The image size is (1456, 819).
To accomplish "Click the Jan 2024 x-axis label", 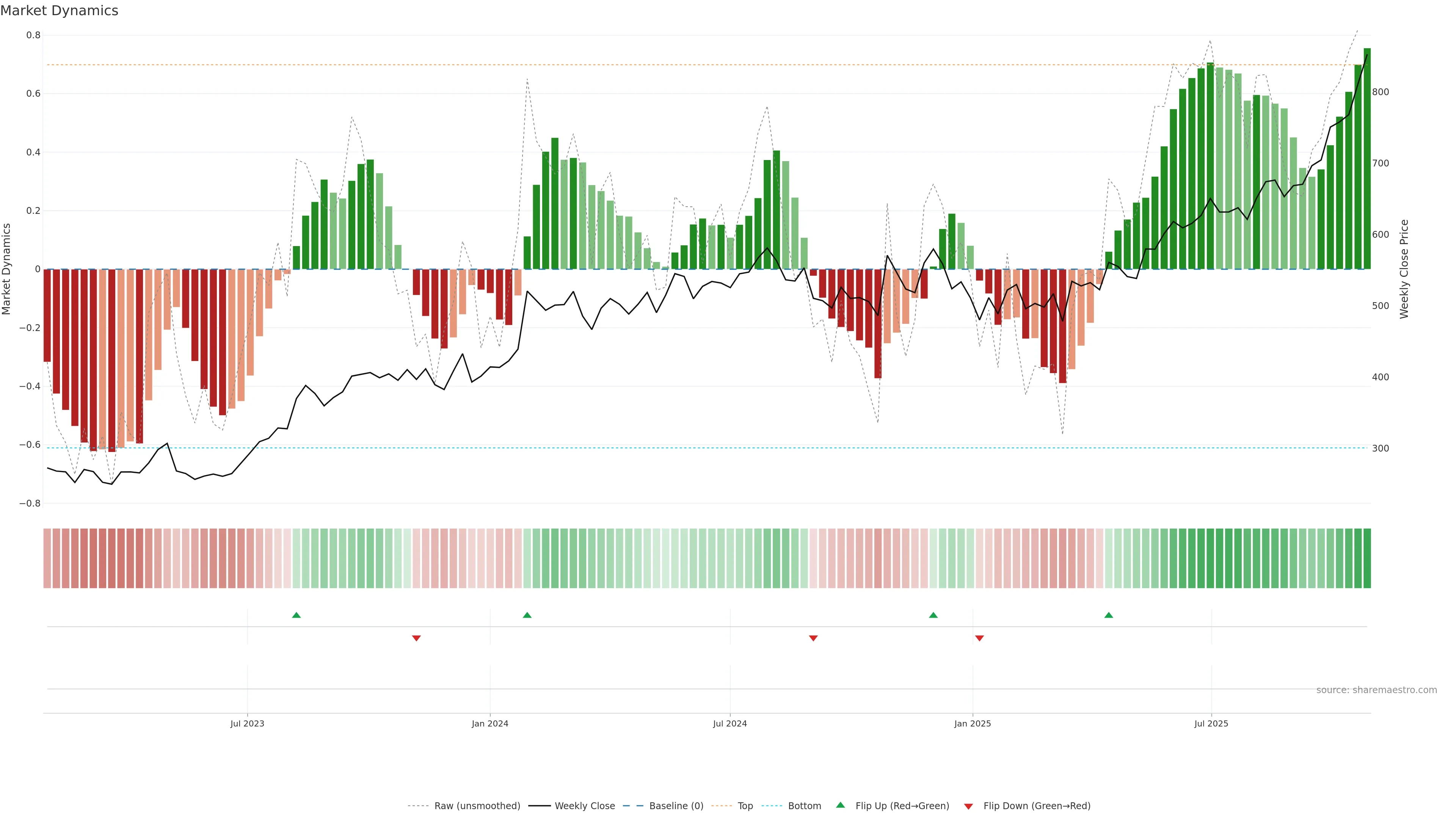I will 490,723.
